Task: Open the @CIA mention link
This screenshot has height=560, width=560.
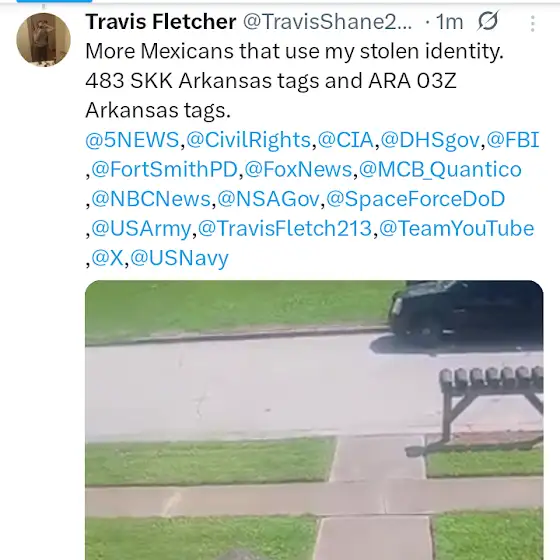Action: click(345, 140)
